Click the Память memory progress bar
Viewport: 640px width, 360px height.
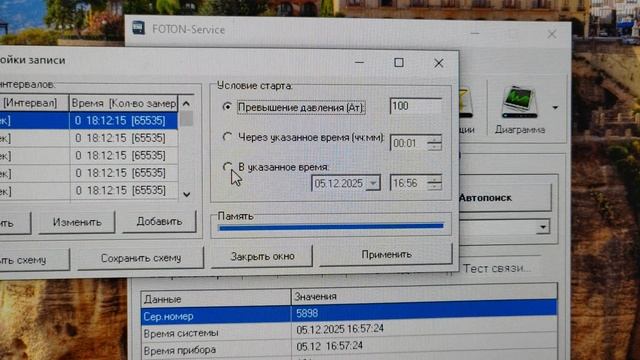[331, 227]
